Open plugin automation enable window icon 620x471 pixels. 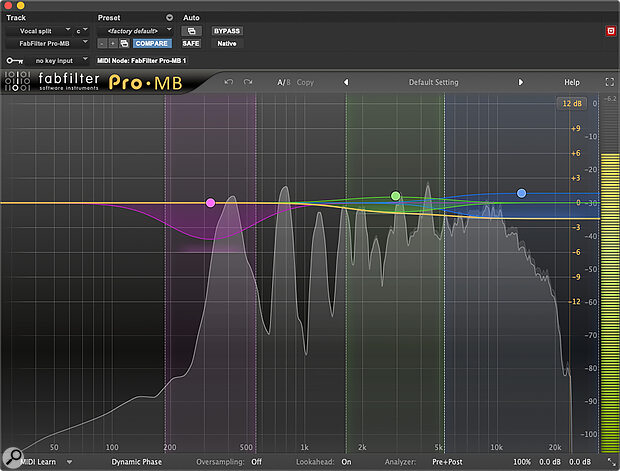[191, 31]
